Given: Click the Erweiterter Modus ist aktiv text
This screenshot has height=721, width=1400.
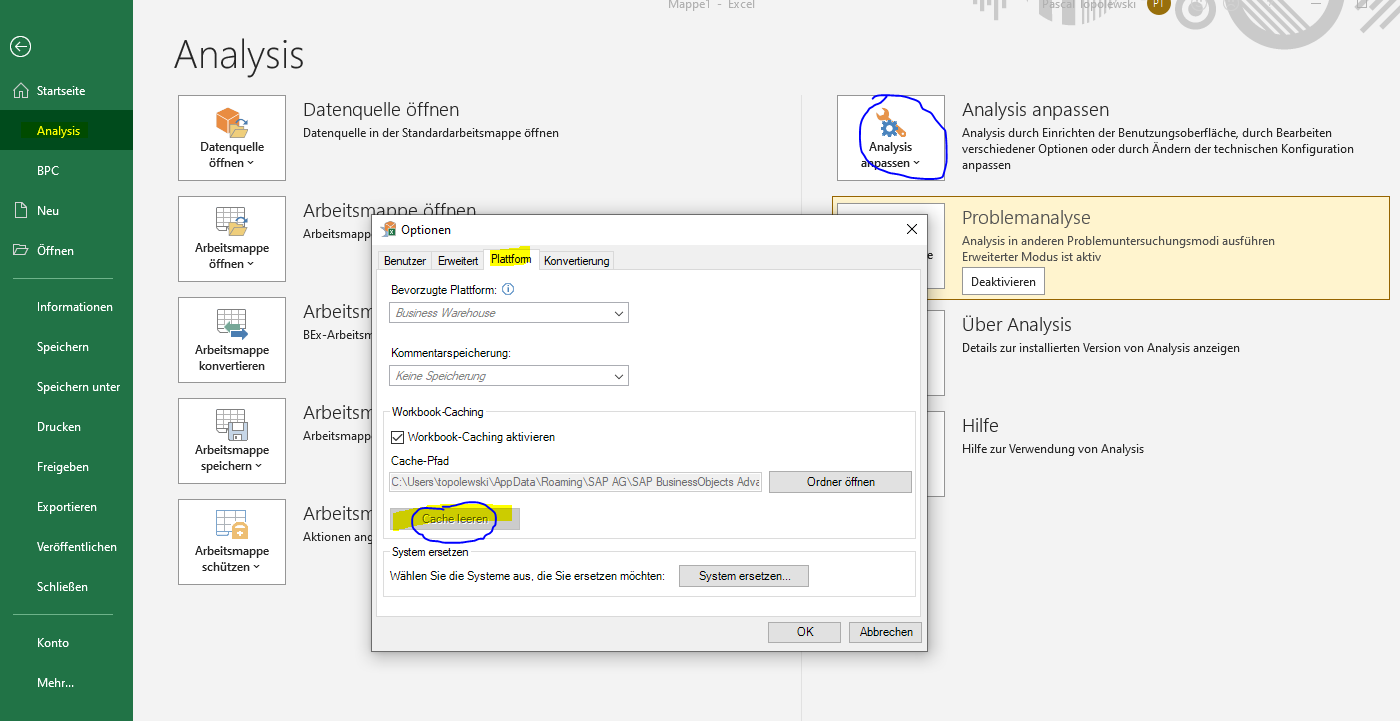Looking at the screenshot, I should 1031,257.
